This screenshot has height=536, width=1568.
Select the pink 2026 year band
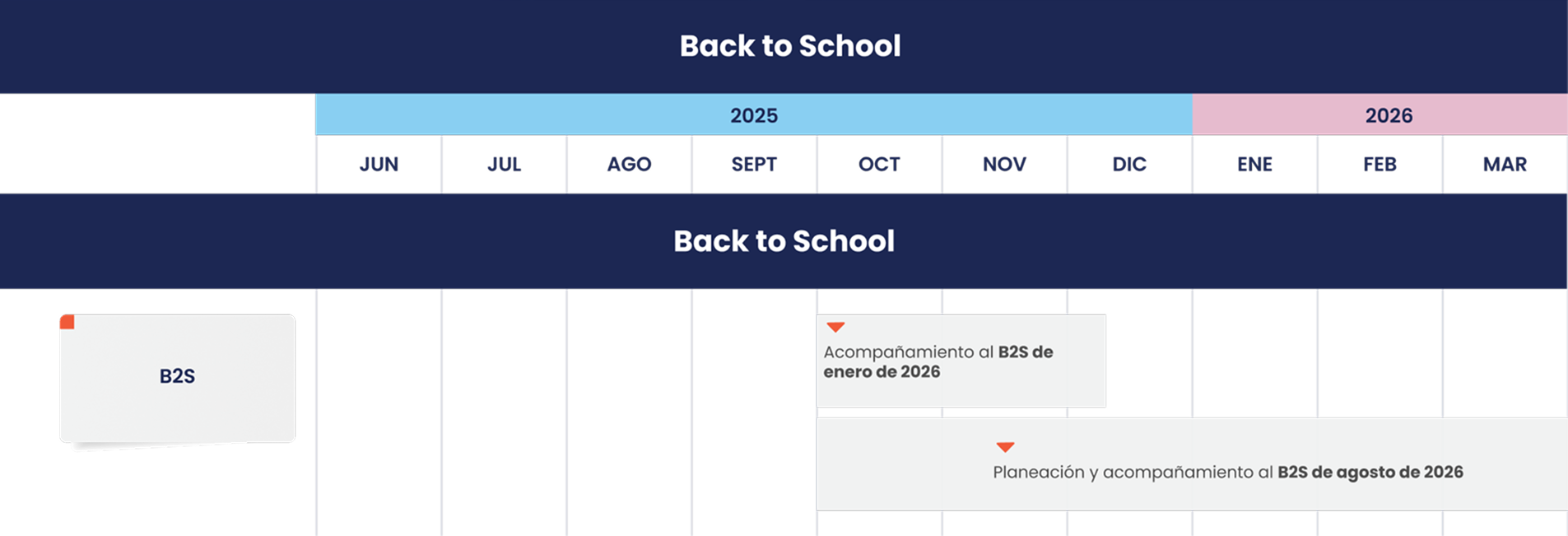pos(1388,115)
